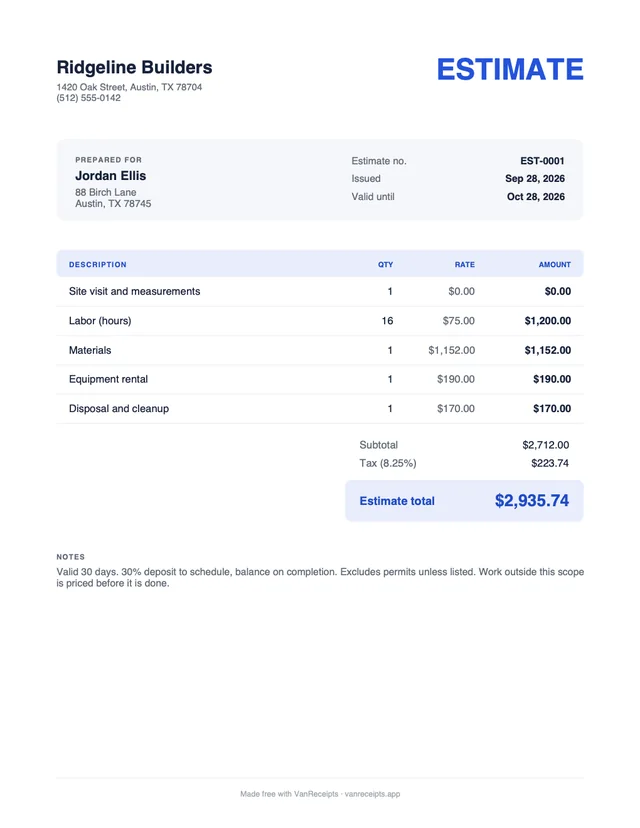Select the client name Jordan Ellis
640x828 pixels.
point(110,176)
